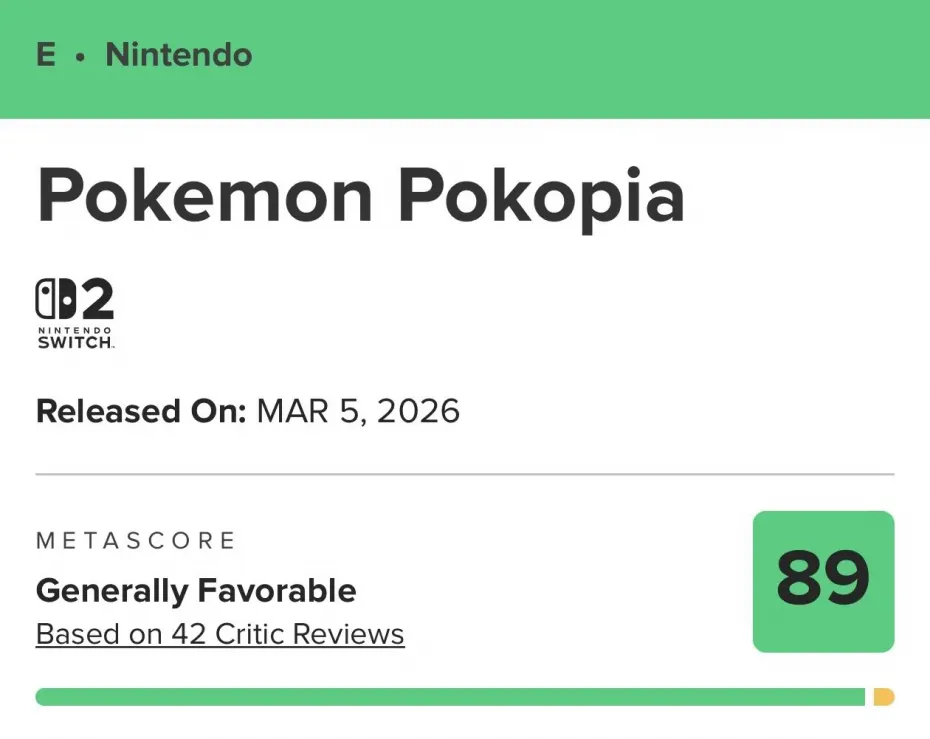Click the word "Pokopia" in the game title

tap(541, 194)
